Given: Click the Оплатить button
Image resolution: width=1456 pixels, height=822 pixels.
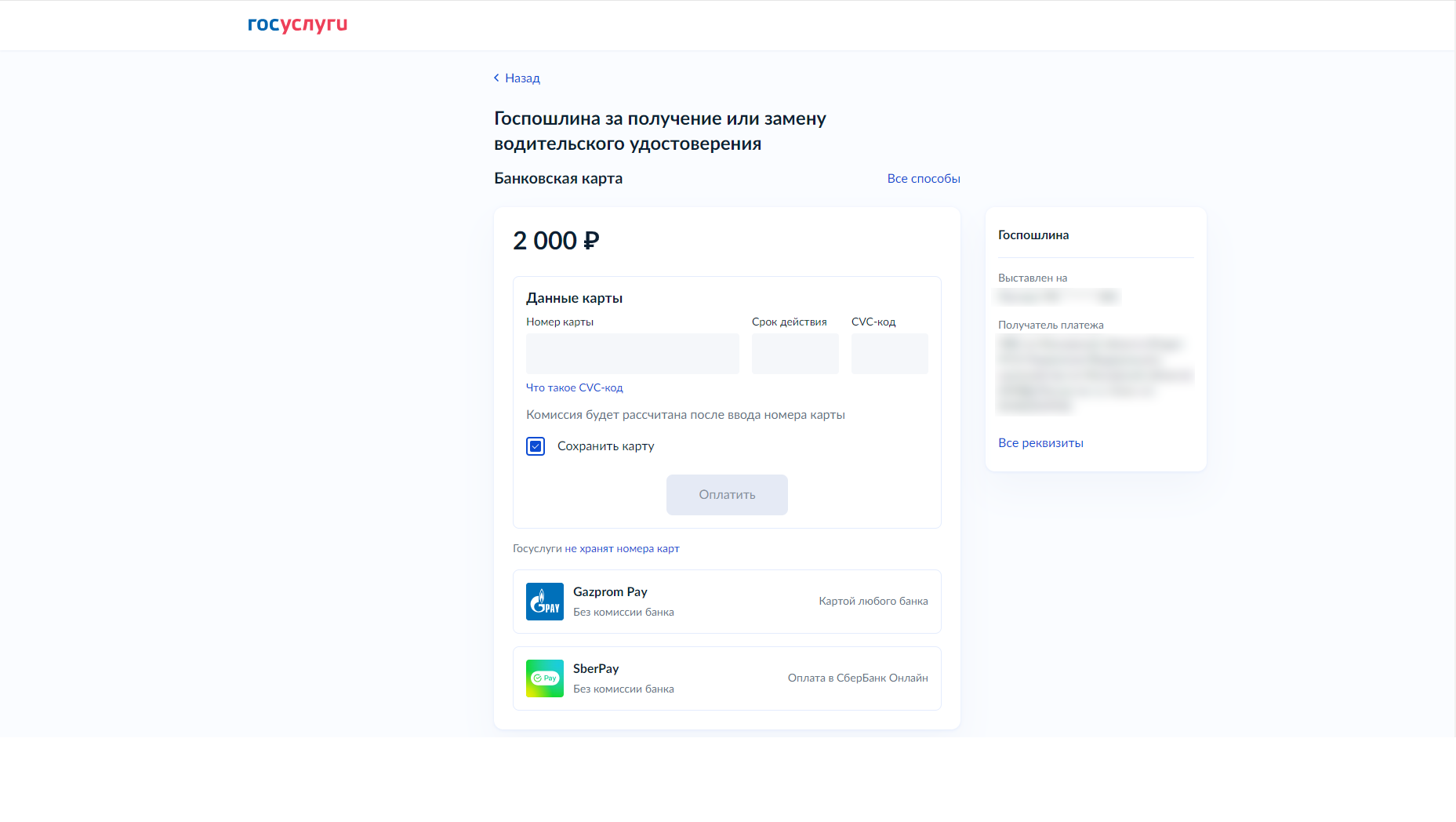Looking at the screenshot, I should point(727,495).
